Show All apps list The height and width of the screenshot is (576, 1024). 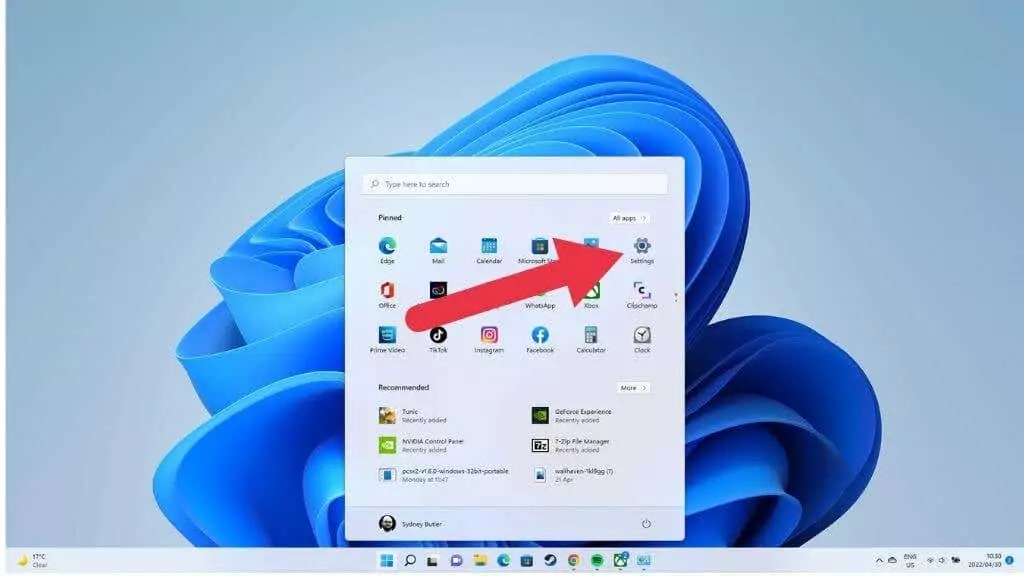coord(629,218)
